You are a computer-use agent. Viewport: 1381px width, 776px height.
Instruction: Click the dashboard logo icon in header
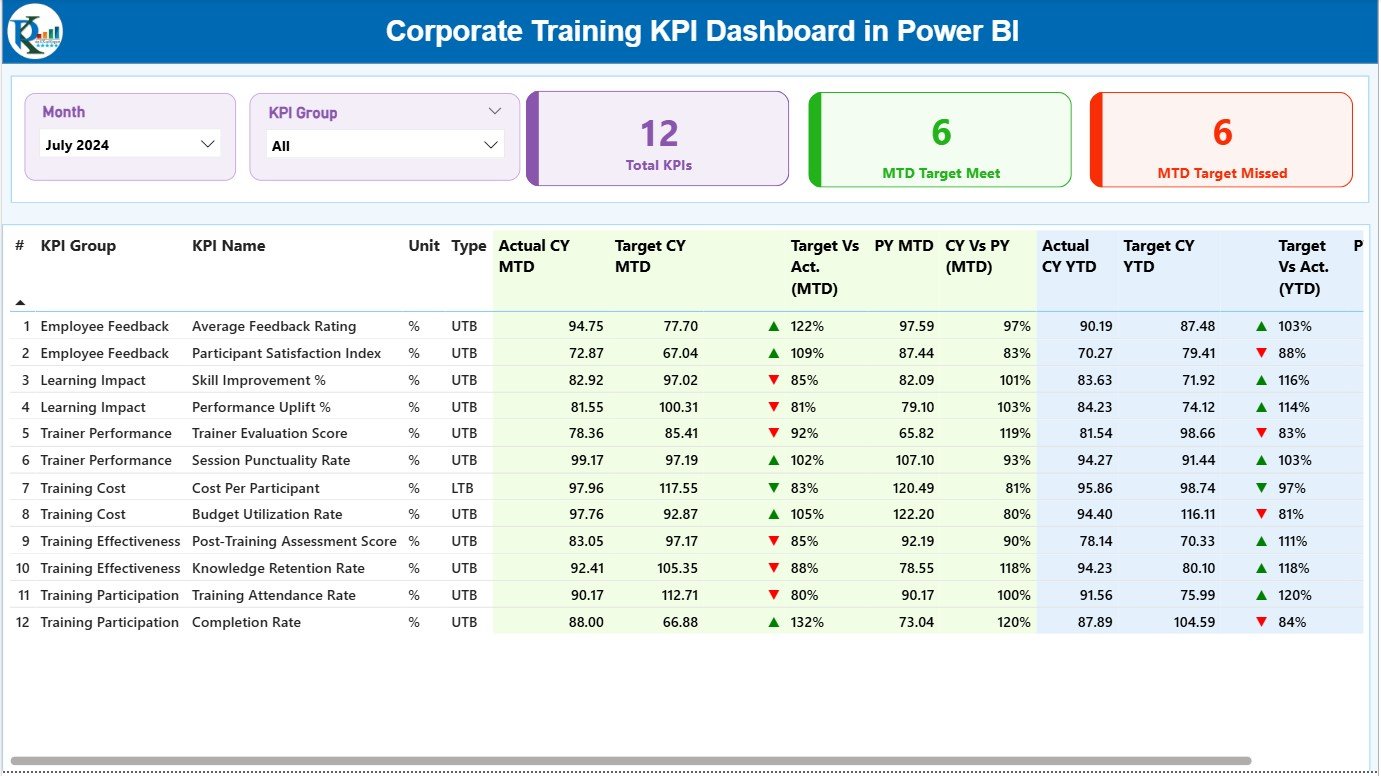point(35,32)
